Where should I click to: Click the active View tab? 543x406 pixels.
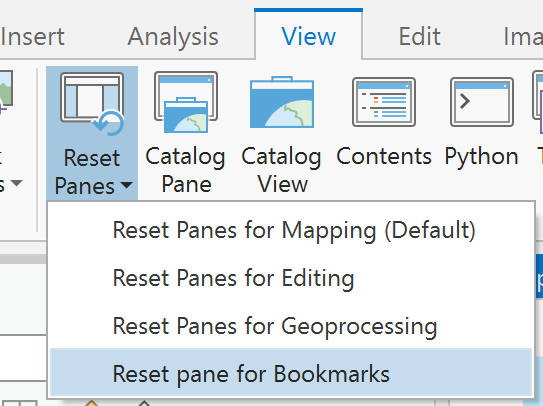coord(308,36)
